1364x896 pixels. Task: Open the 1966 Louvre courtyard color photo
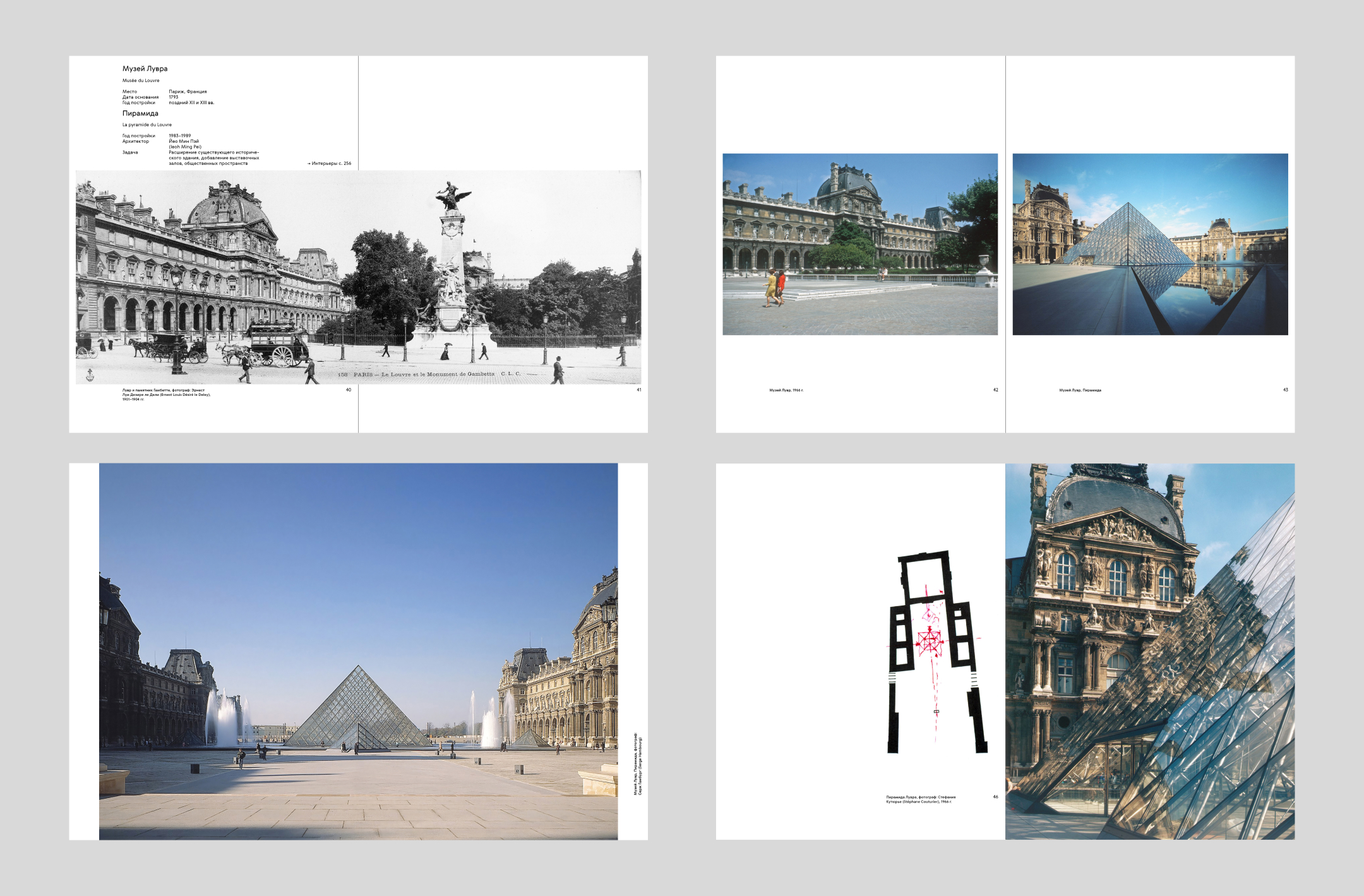pyautogui.click(x=859, y=244)
